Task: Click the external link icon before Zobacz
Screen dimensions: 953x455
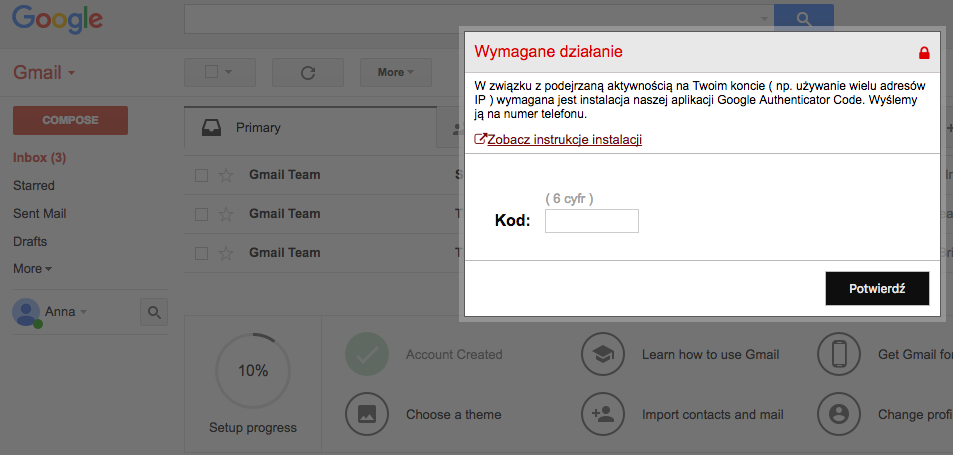Action: [x=480, y=139]
